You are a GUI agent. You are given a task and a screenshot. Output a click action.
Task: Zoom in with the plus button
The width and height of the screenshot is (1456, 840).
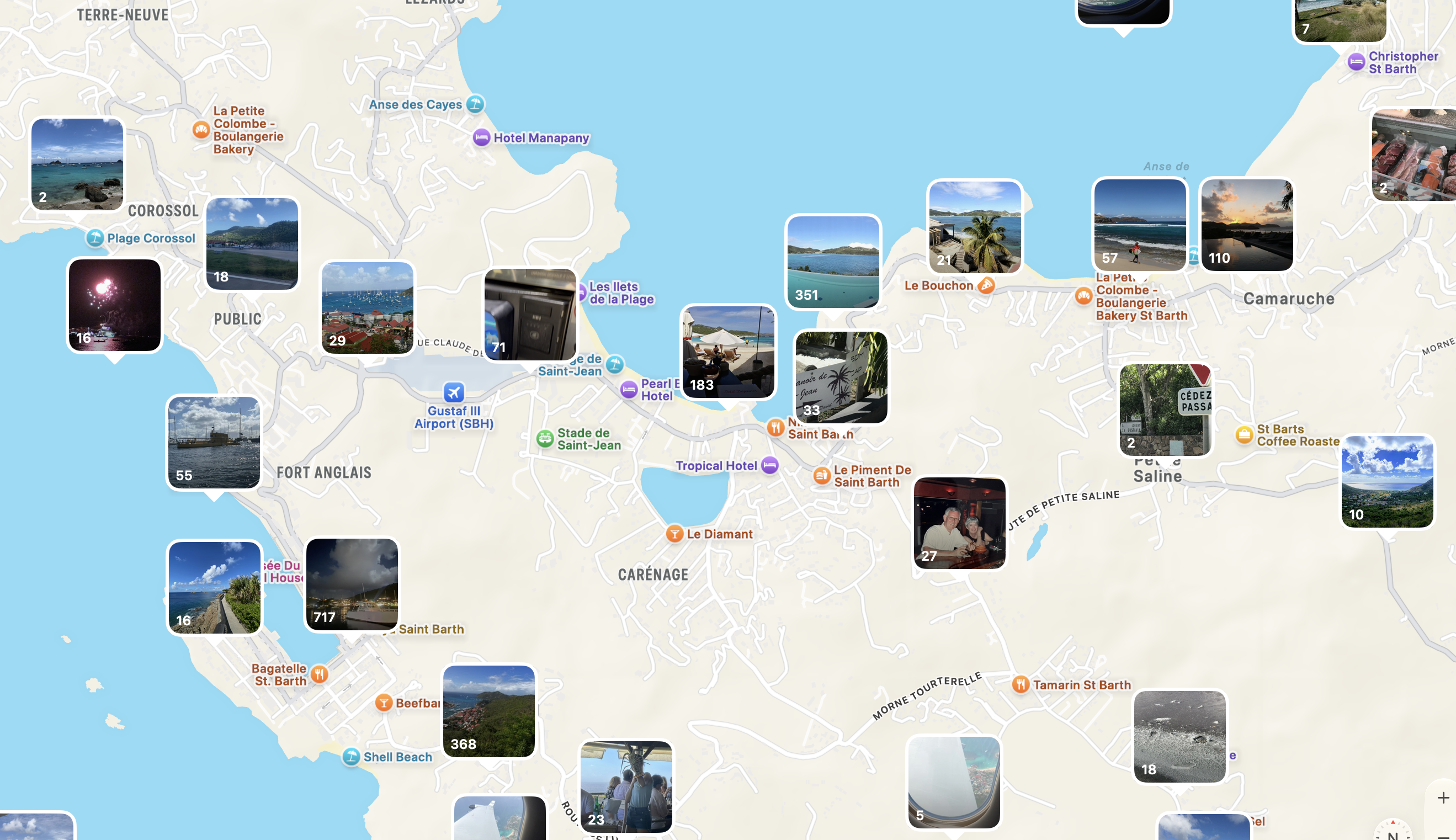pos(1443,798)
